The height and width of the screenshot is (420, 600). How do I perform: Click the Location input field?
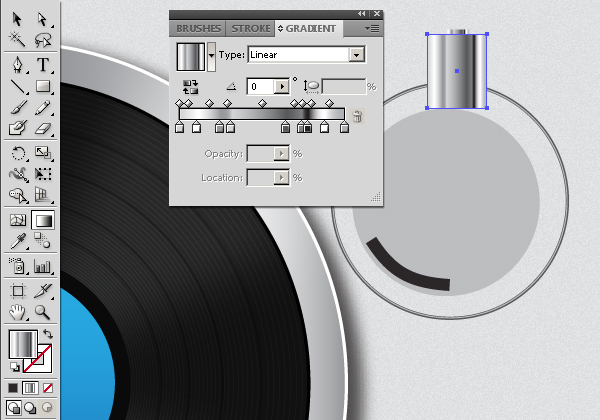coord(261,177)
